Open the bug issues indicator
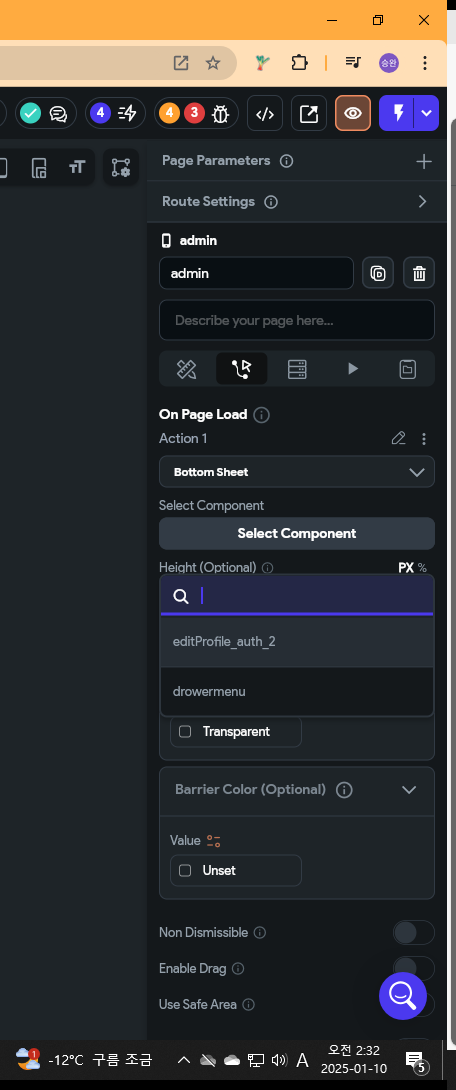 click(x=197, y=113)
